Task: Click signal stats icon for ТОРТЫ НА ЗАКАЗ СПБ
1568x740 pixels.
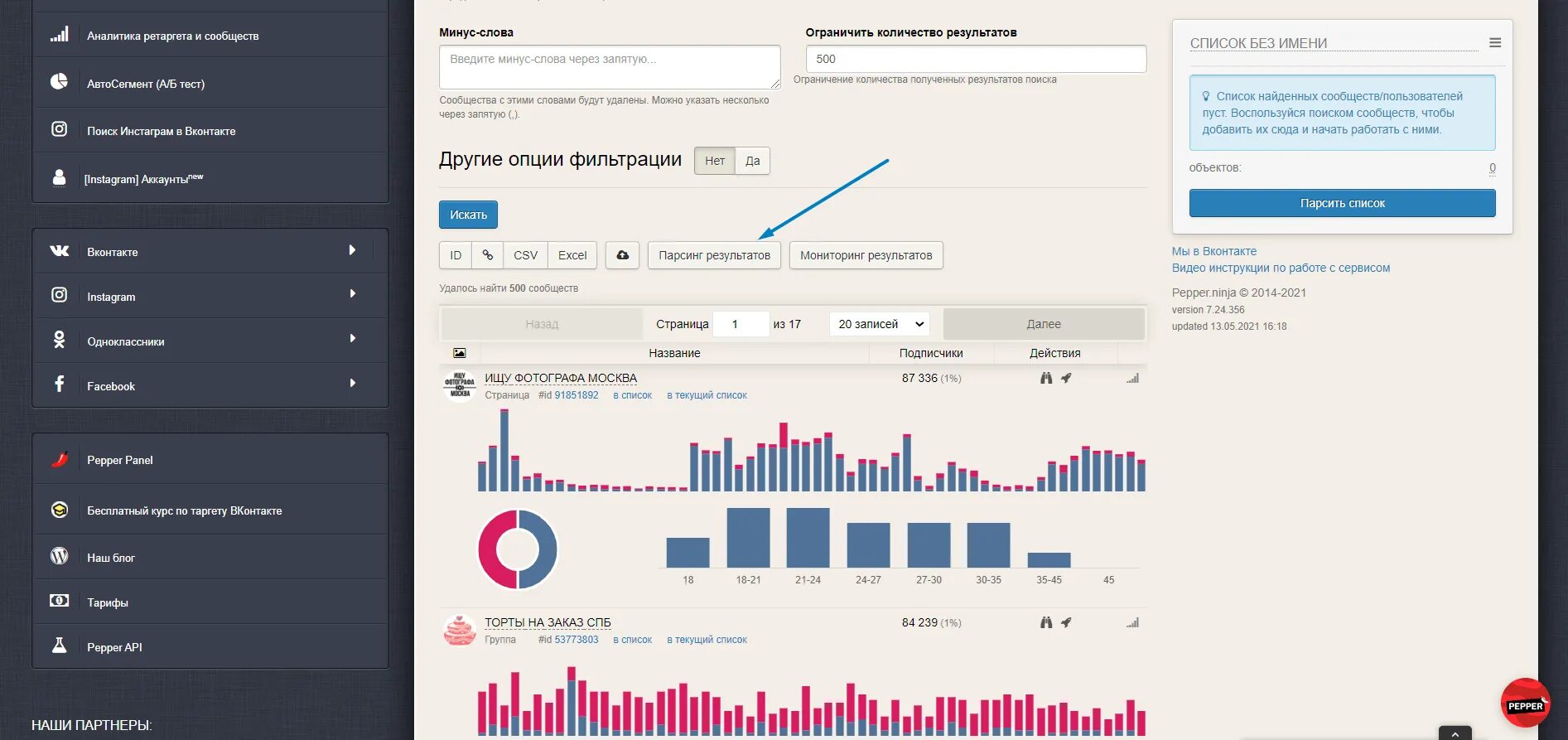Action: click(1132, 622)
